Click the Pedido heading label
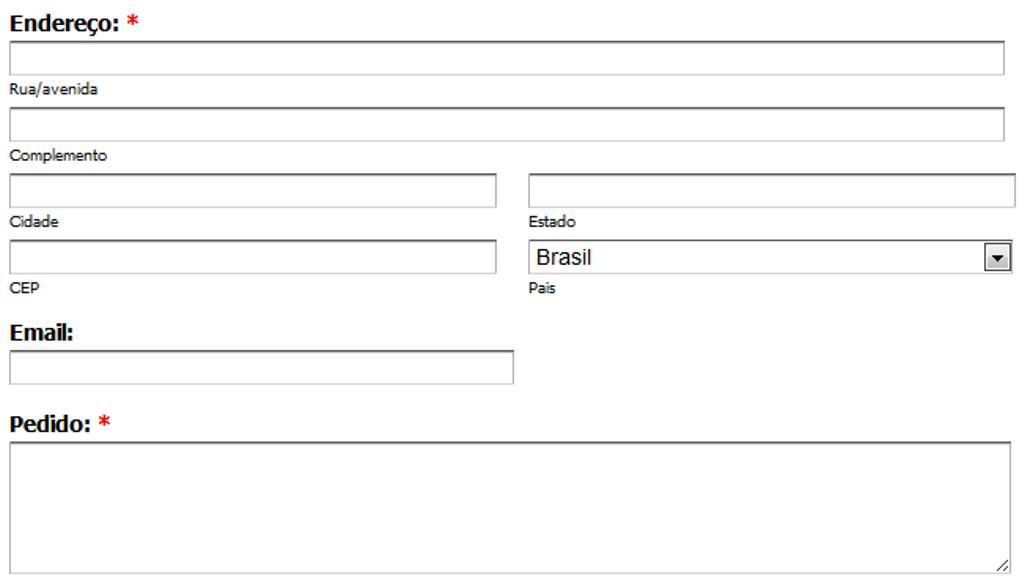This screenshot has height=587, width=1024. [x=50, y=424]
